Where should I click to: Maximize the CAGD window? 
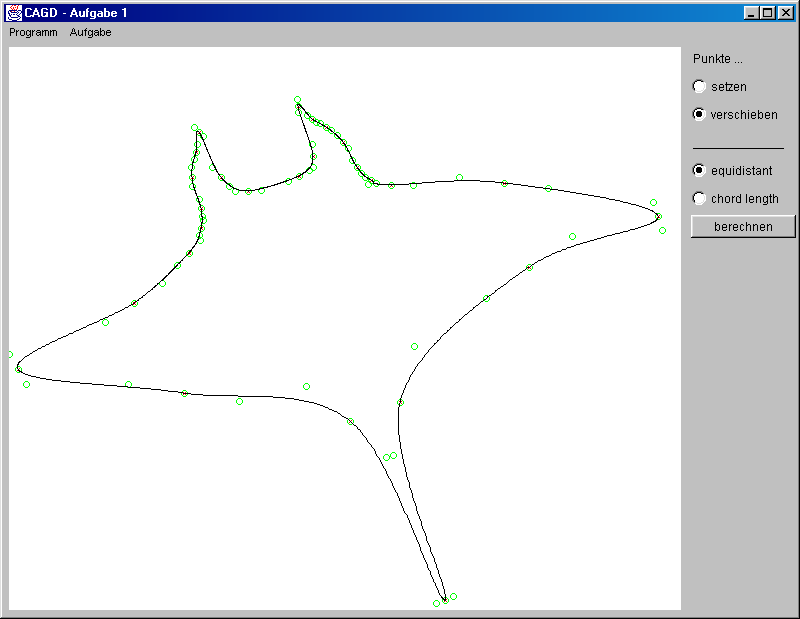(767, 13)
